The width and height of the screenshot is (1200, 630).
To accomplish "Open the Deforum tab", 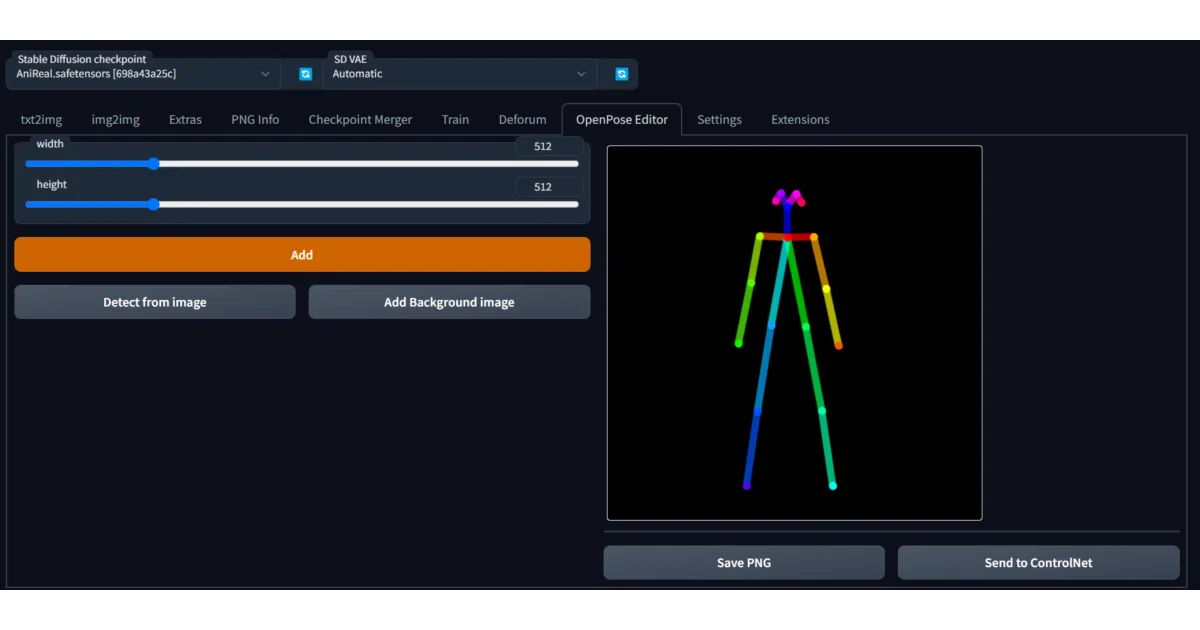I will pos(522,119).
